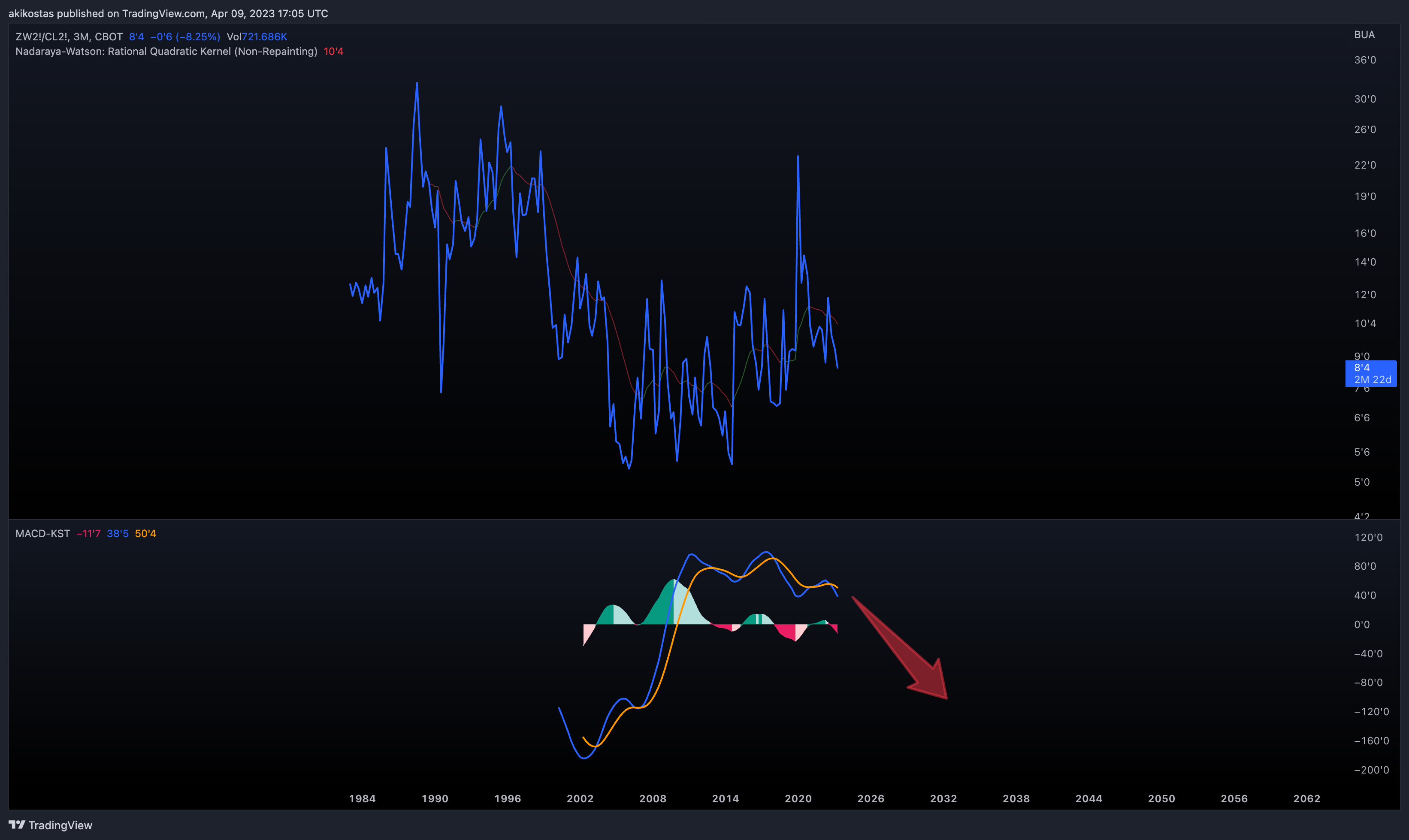Click the −200'0 indicator scale label
The height and width of the screenshot is (840, 1409).
pyautogui.click(x=1371, y=770)
